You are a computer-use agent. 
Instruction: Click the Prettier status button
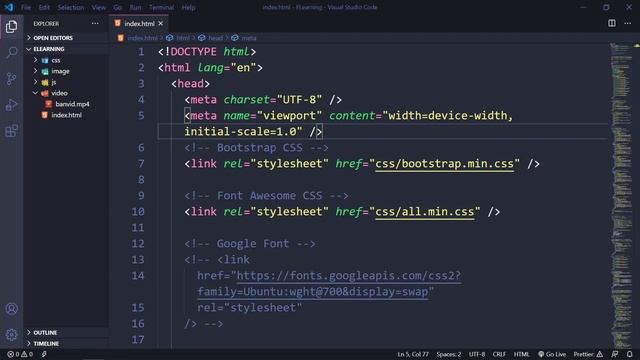(588, 354)
